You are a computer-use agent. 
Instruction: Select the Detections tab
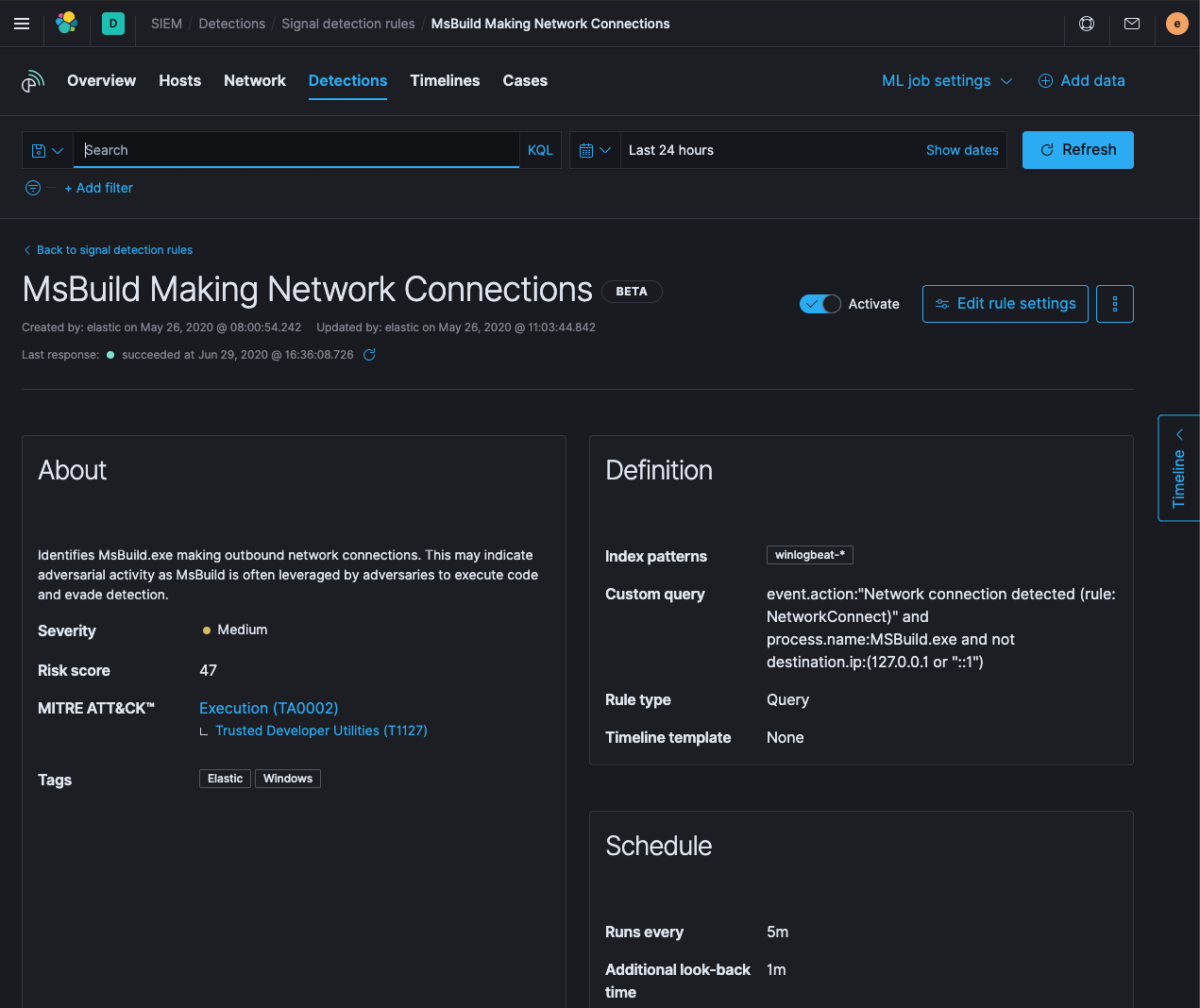[347, 81]
